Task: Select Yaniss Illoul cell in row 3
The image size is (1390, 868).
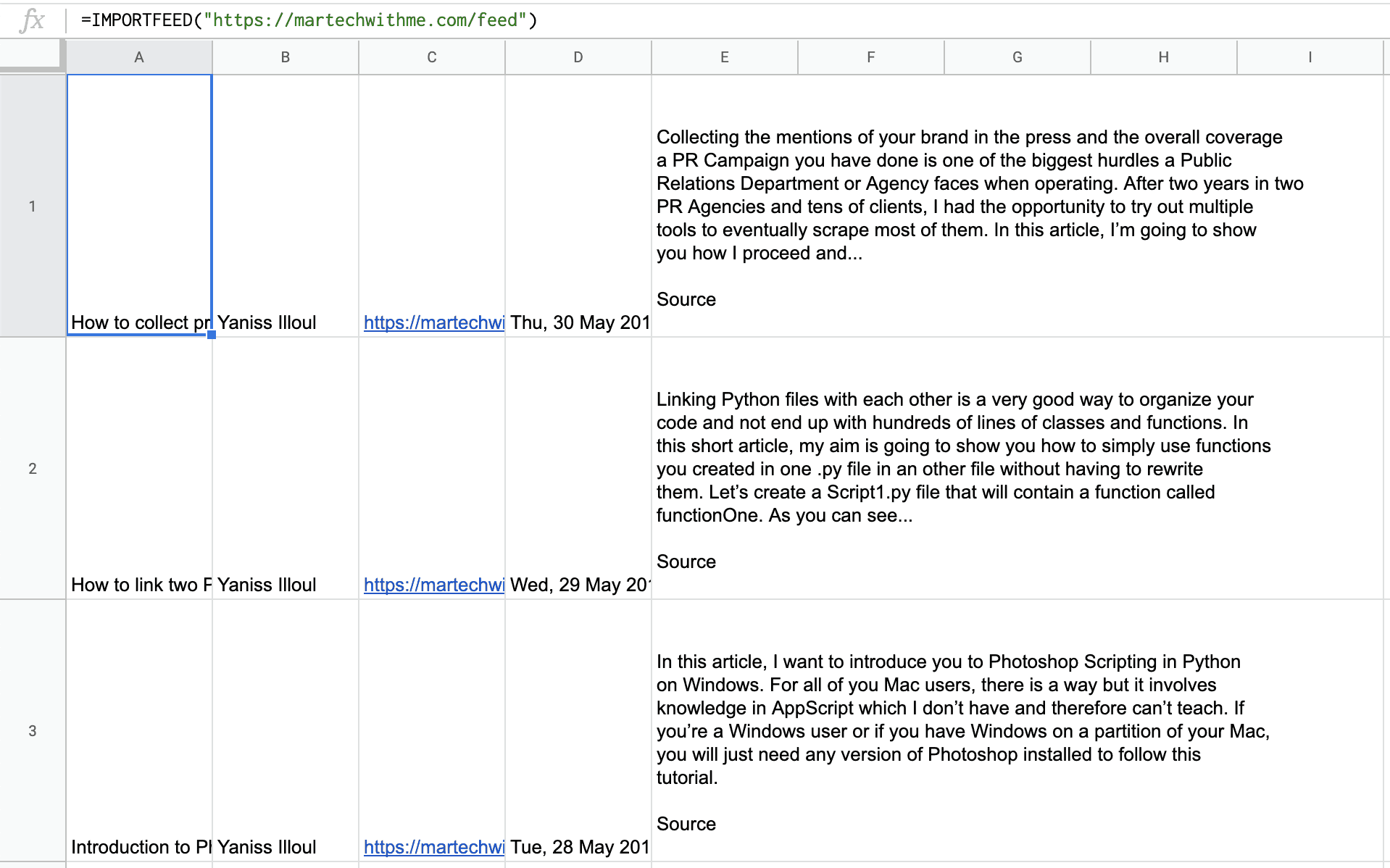Action: tap(286, 730)
